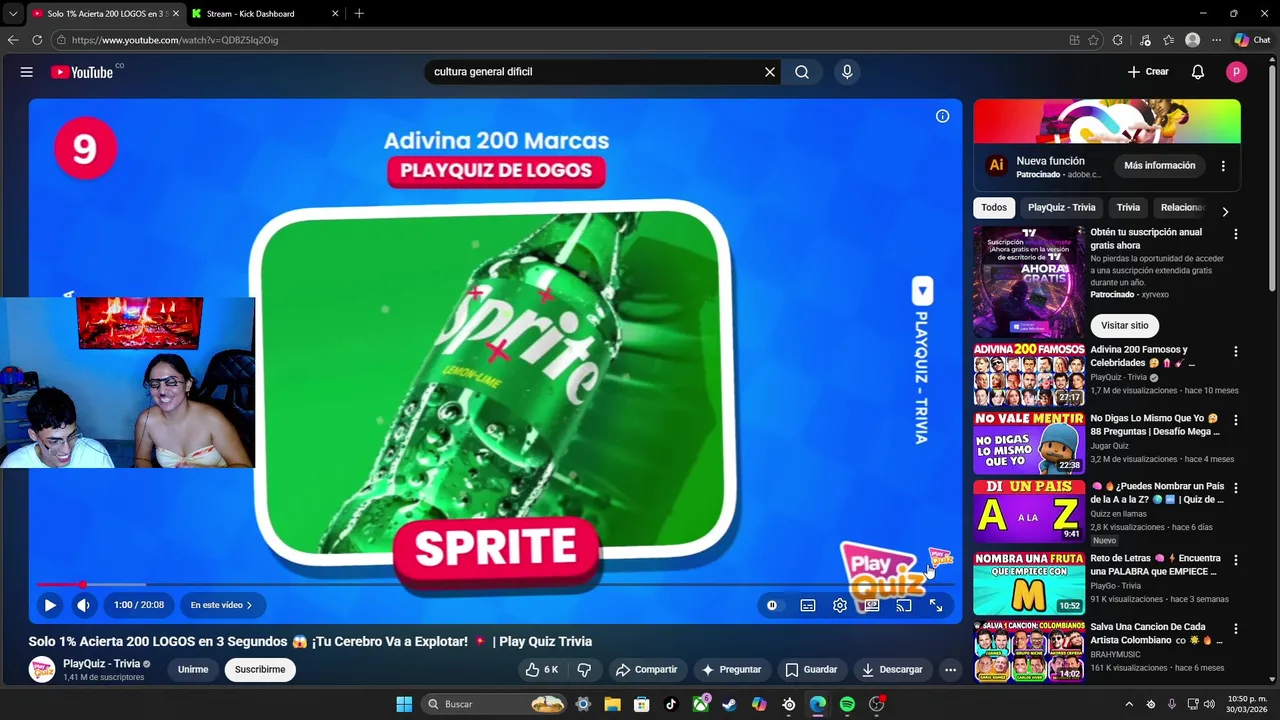Show more filter chips with the arrow

click(1225, 211)
